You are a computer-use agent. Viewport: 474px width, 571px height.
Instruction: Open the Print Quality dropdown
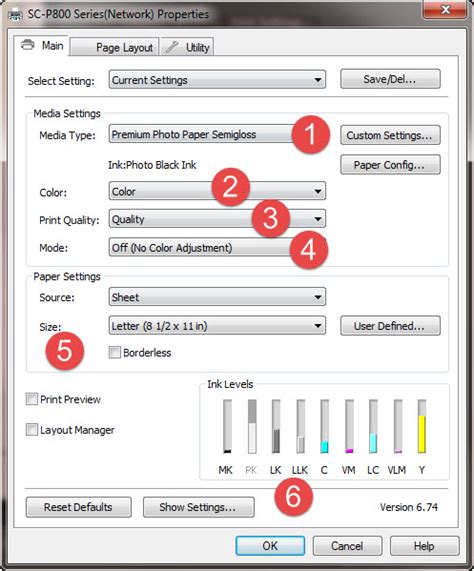(217, 219)
